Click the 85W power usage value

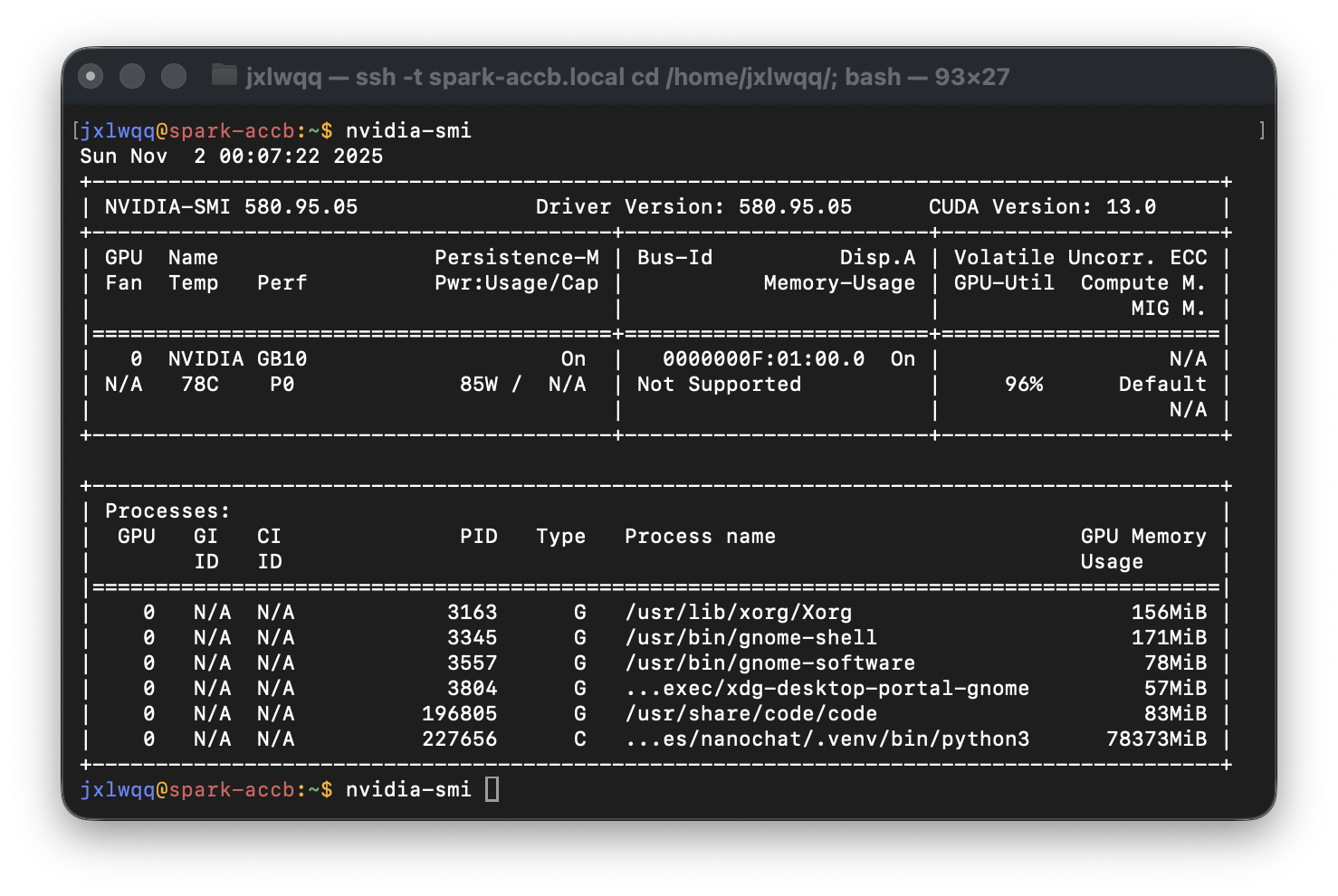(479, 384)
